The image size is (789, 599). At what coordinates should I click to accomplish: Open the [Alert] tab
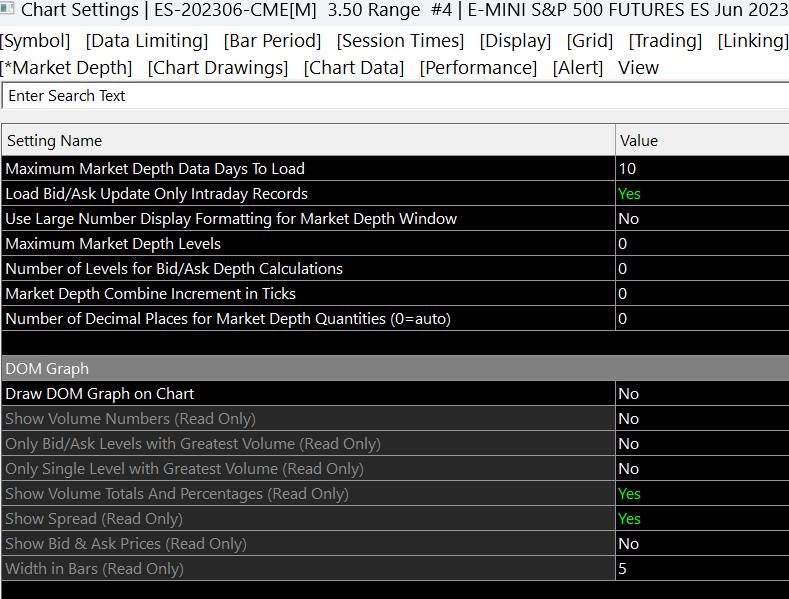[578, 68]
